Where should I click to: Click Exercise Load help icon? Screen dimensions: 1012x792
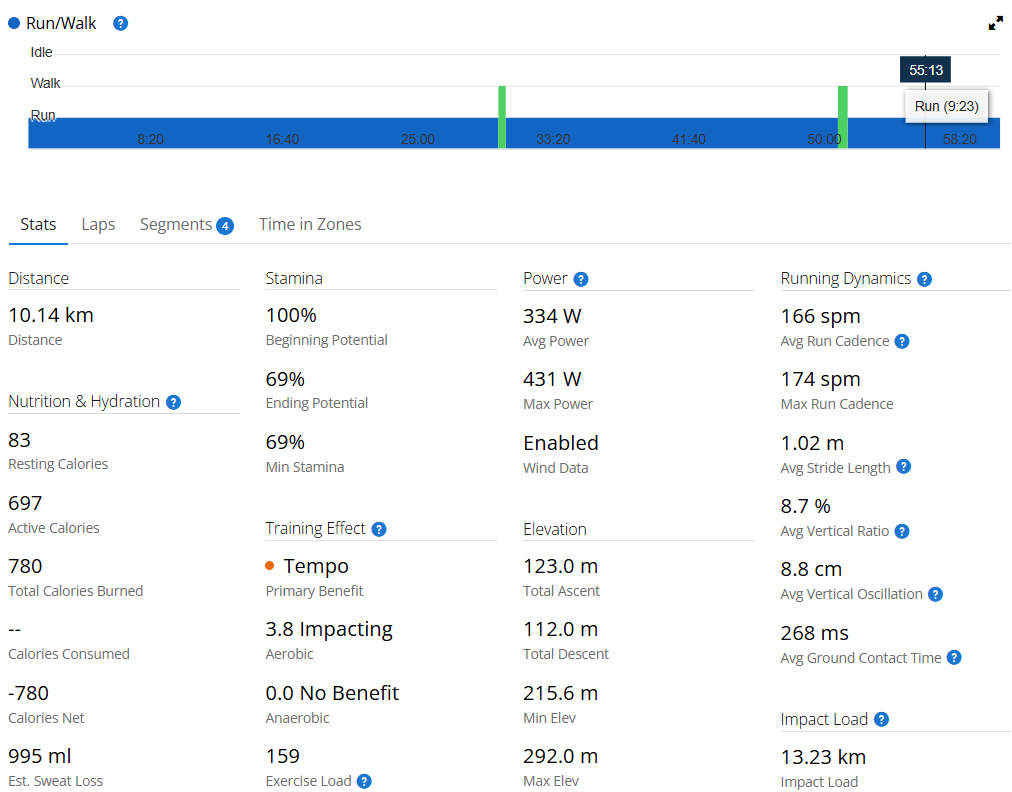[x=364, y=781]
